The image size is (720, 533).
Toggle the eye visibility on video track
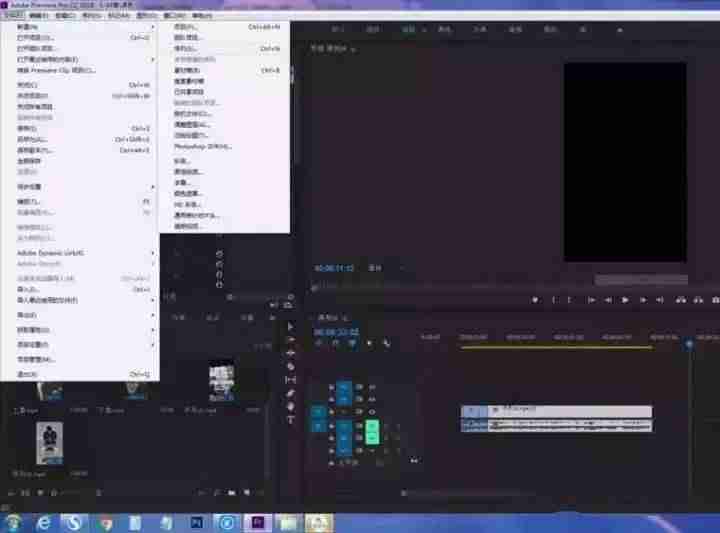pos(372,412)
